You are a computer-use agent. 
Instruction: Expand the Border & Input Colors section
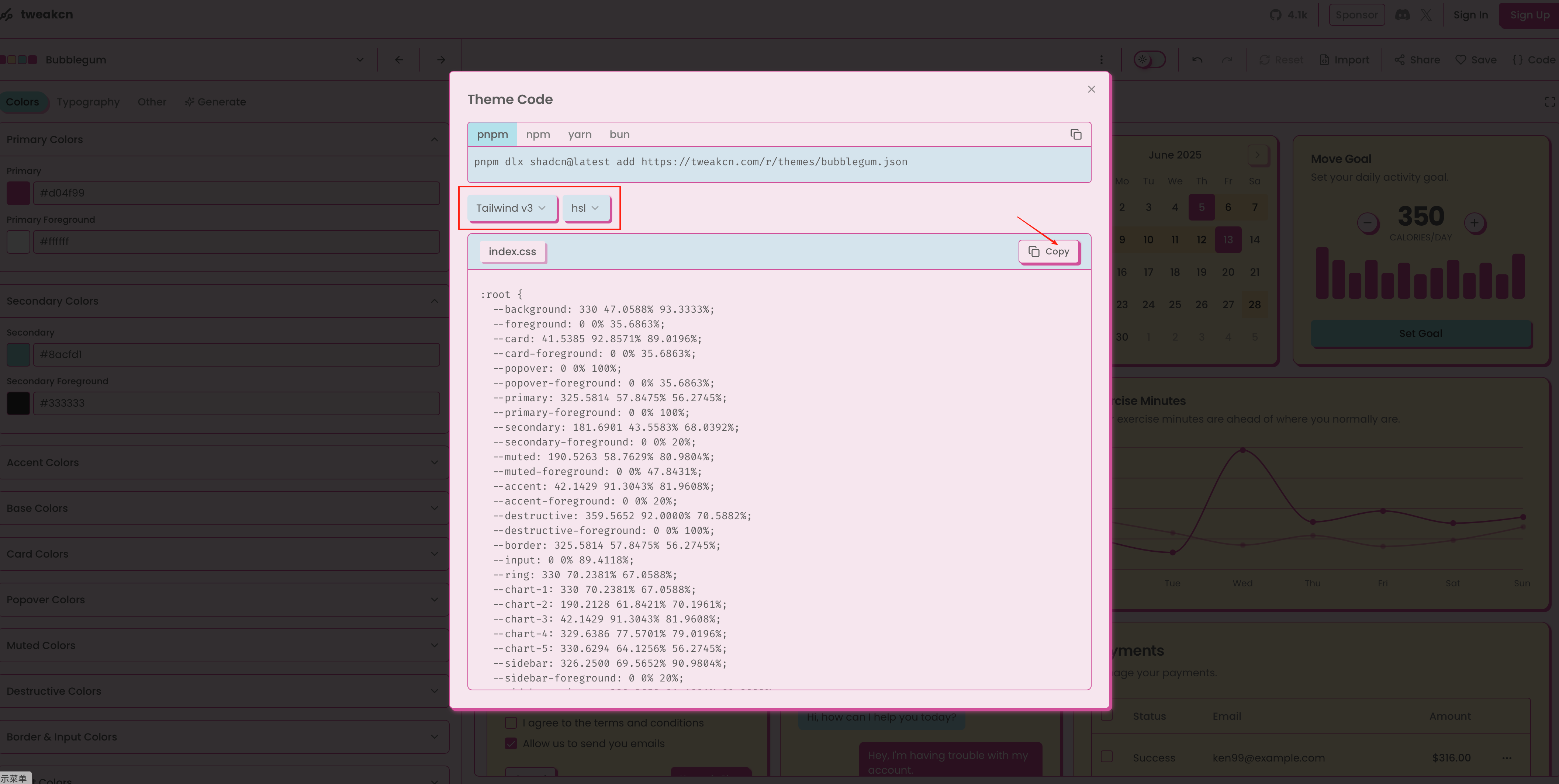coord(224,737)
